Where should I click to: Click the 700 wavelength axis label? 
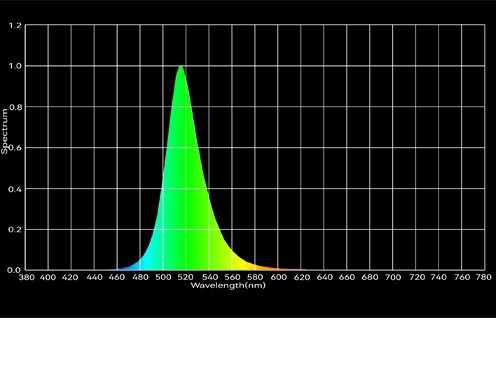click(393, 277)
